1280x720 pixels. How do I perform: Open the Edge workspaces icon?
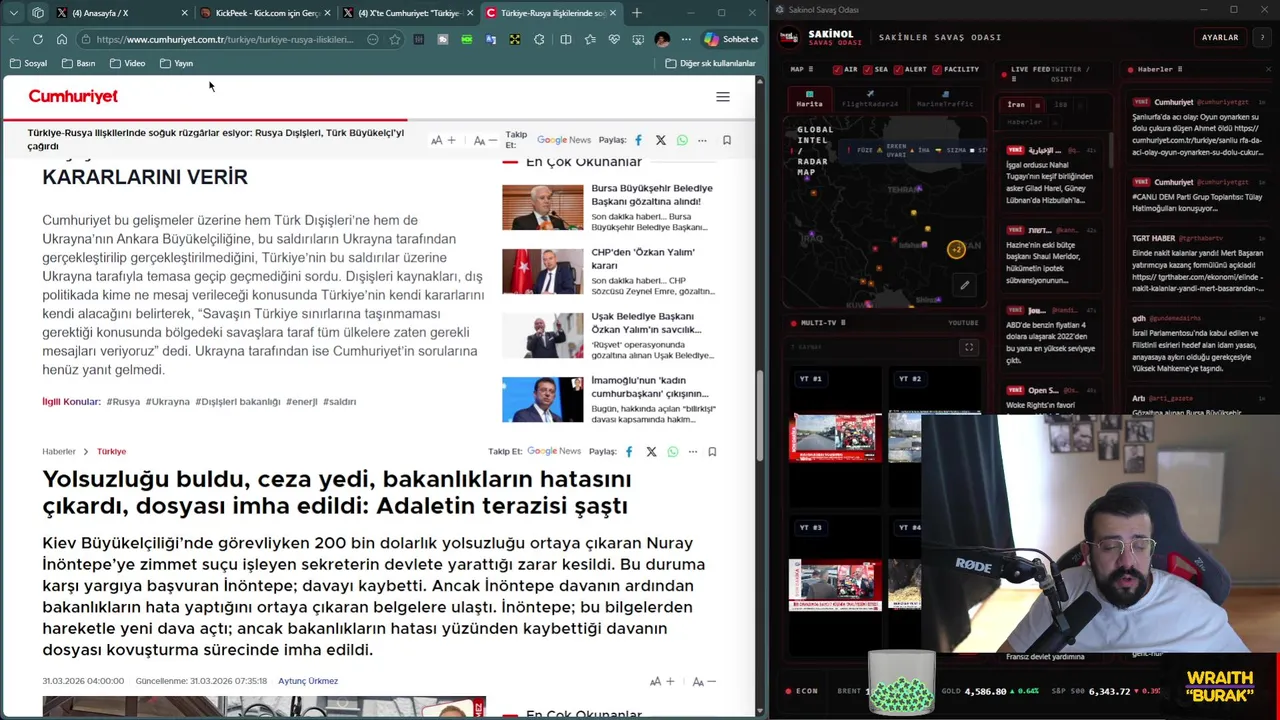38,13
